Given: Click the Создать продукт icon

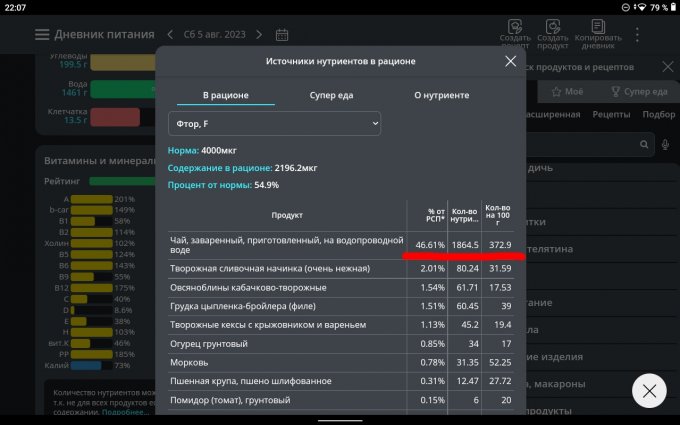Looking at the screenshot, I should point(552,27).
